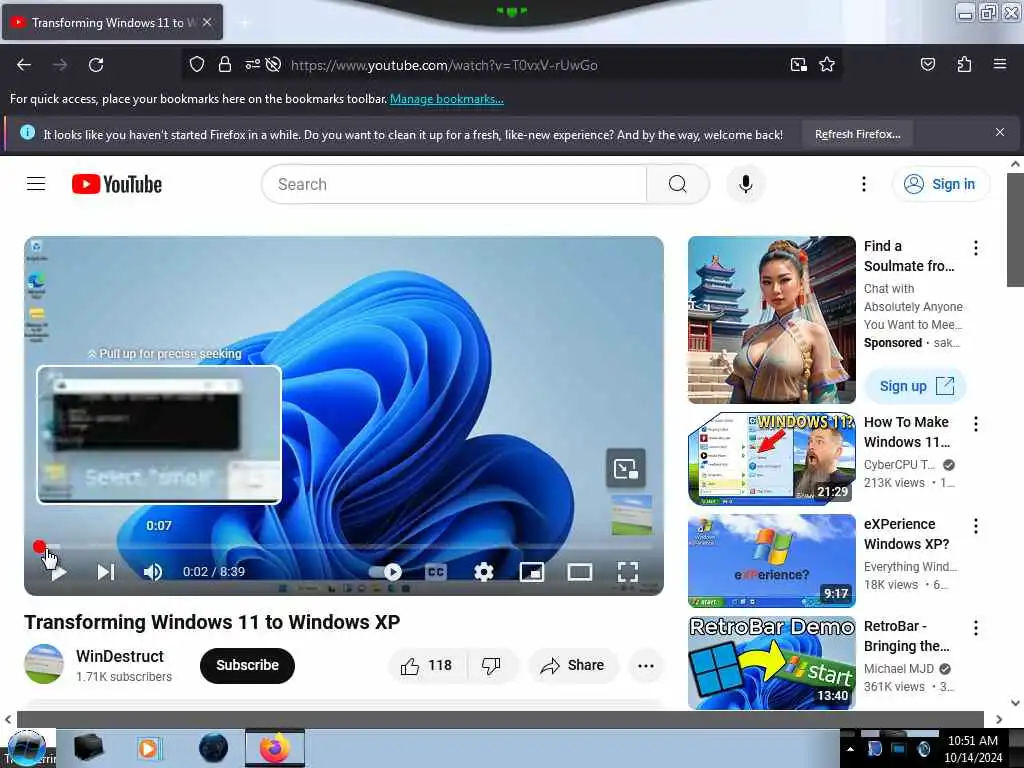The height and width of the screenshot is (768, 1024).
Task: Click Sign in button
Action: click(941, 184)
